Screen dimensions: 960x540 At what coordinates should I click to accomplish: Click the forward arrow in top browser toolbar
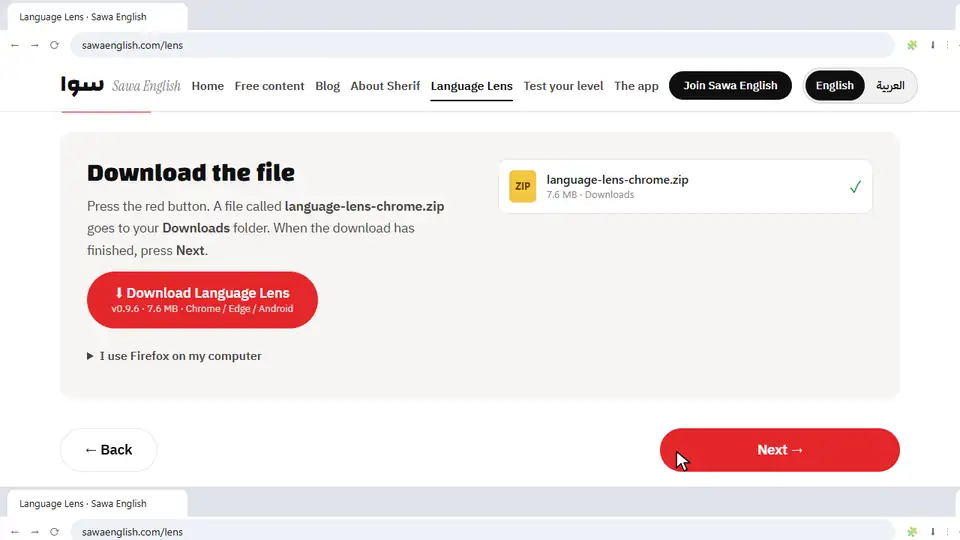pos(35,45)
